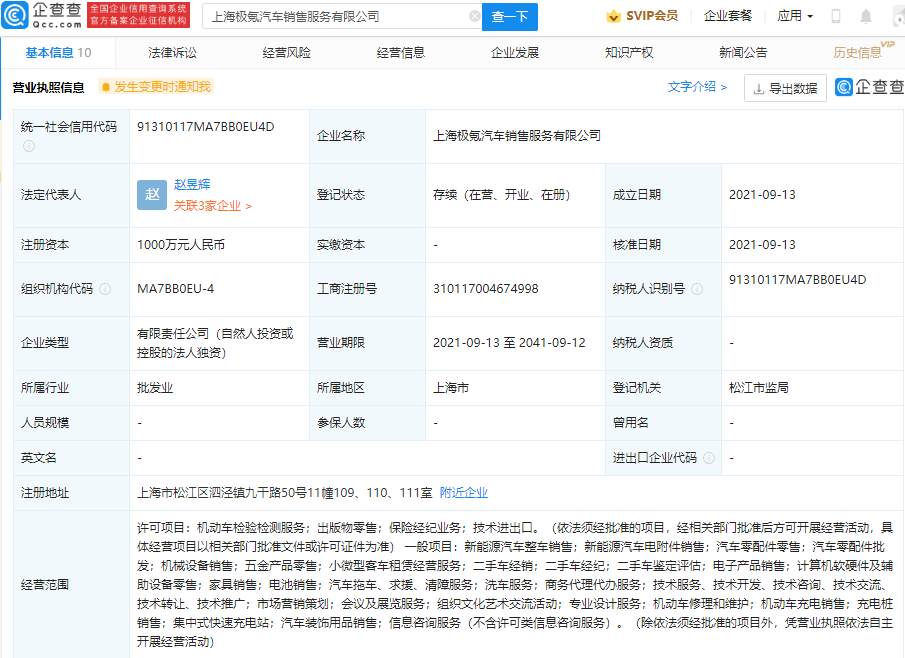Click info icon beside 进出口企业代码

[x=709, y=458]
